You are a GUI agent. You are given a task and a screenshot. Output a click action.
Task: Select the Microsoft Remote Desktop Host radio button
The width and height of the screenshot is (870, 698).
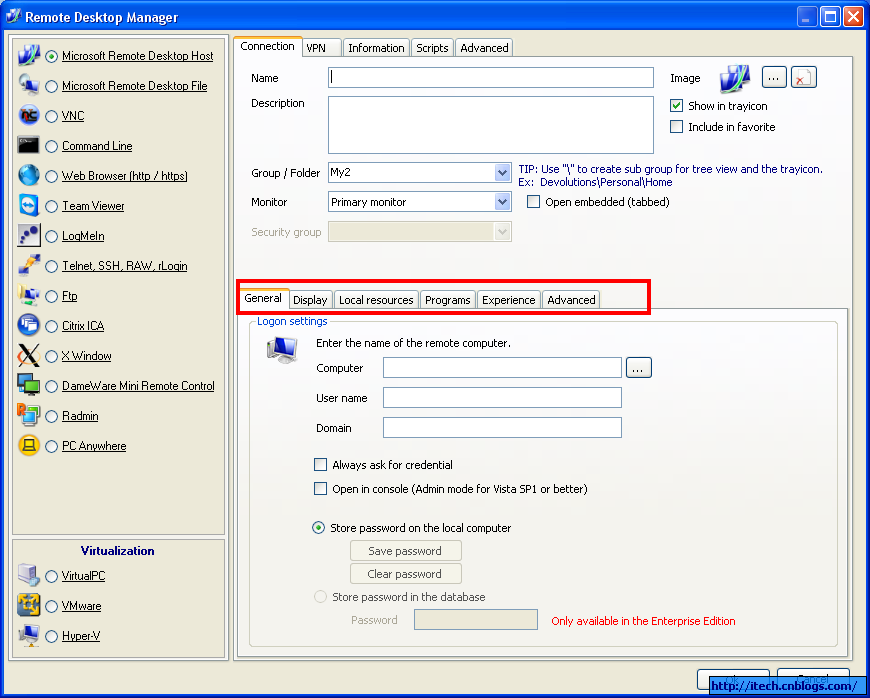point(52,56)
